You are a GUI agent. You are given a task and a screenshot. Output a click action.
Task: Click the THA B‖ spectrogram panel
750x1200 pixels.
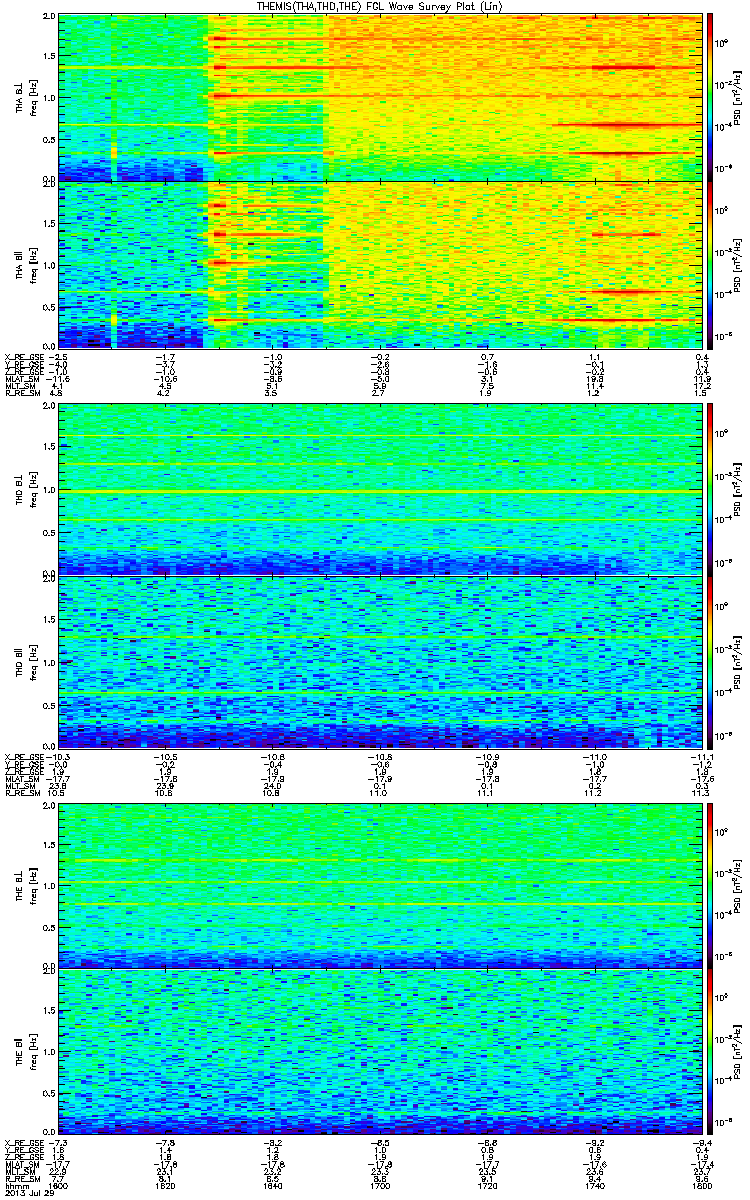(379, 264)
